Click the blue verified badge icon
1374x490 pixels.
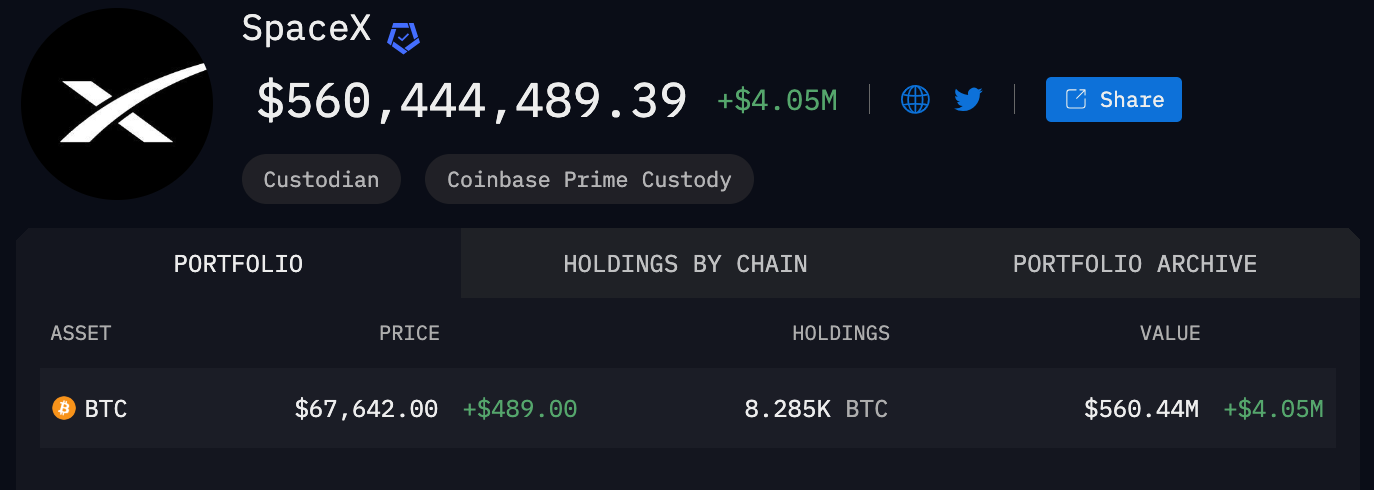(403, 37)
